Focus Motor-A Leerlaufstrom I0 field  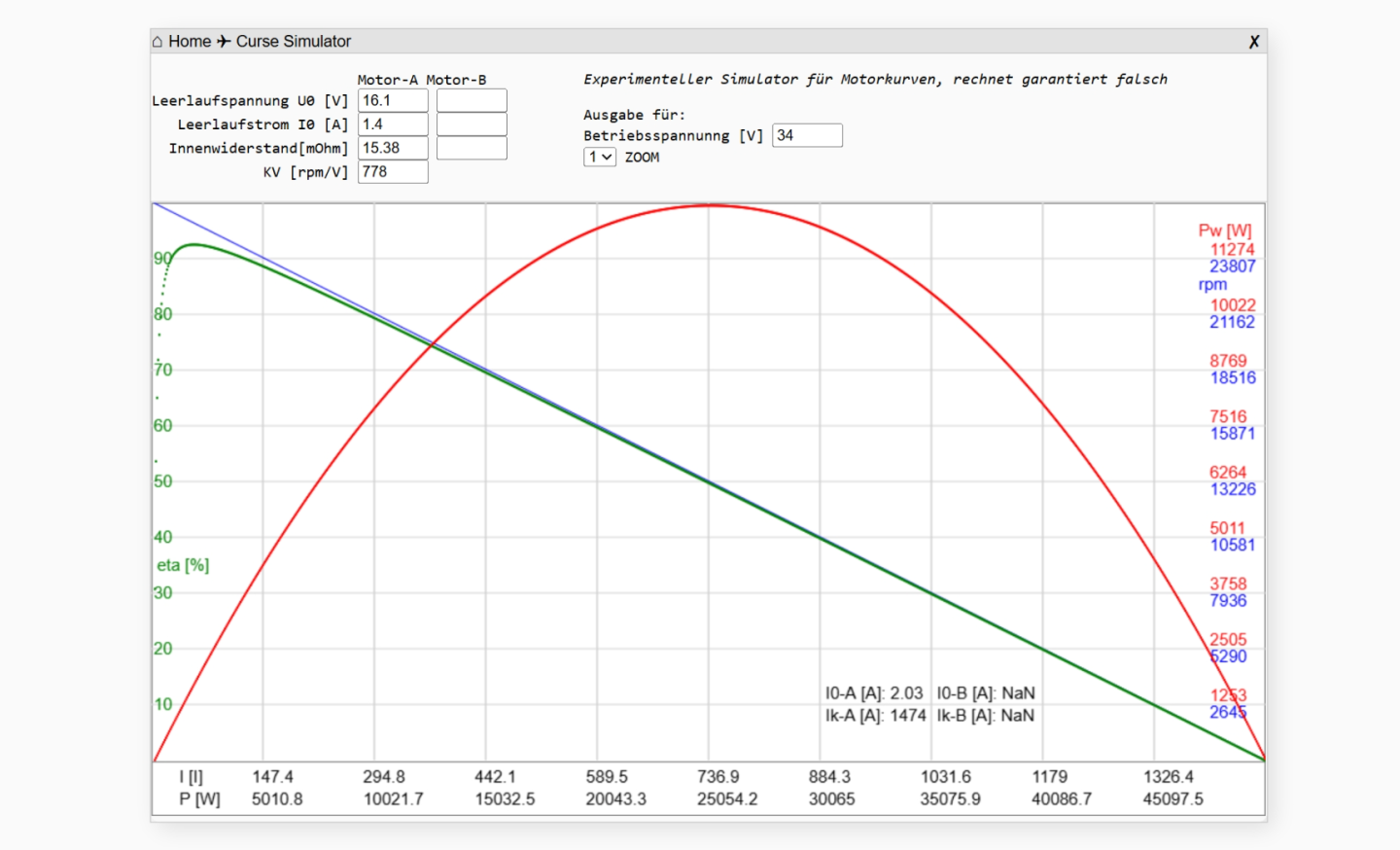(393, 124)
